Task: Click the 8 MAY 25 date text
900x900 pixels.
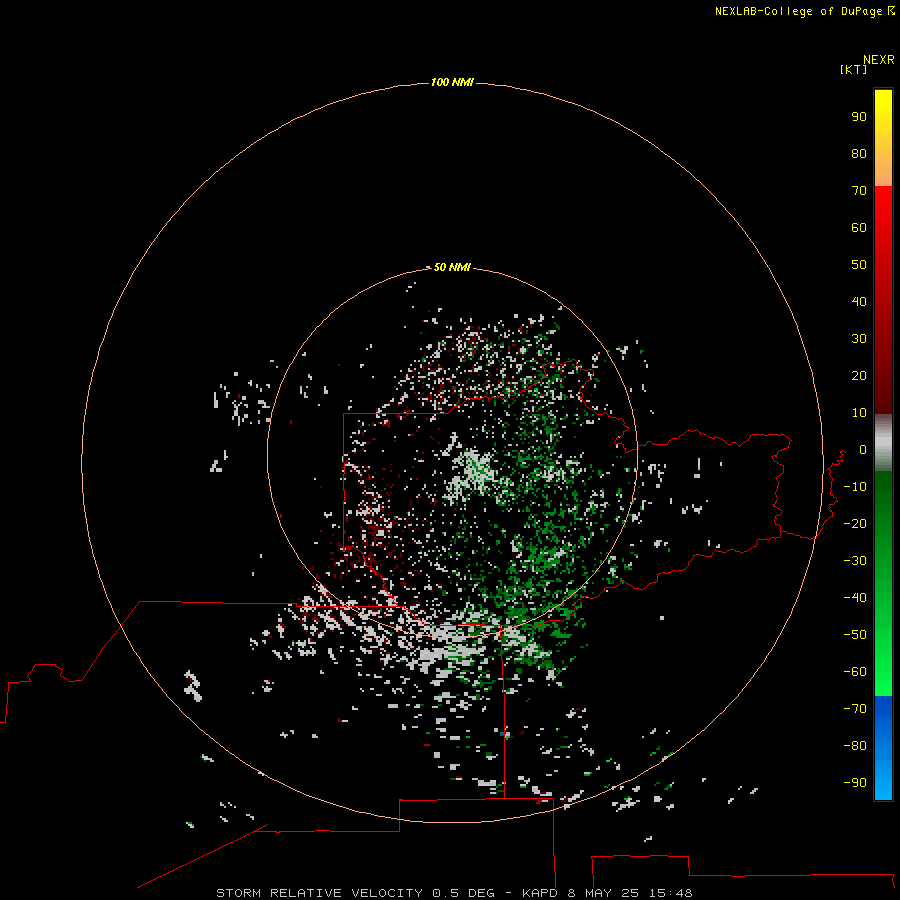Action: 604,893
